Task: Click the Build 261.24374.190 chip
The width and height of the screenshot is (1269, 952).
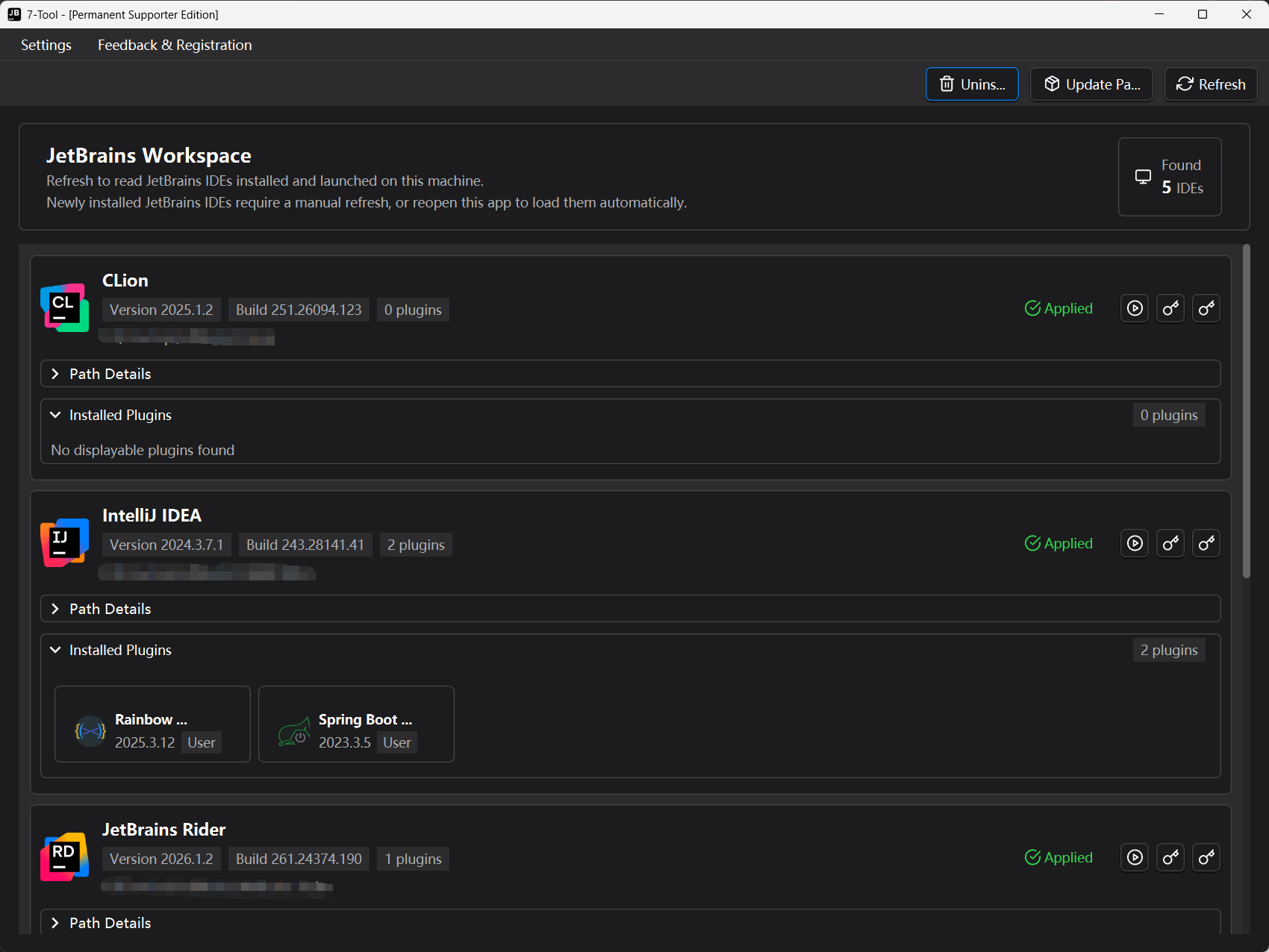Action: pos(299,859)
